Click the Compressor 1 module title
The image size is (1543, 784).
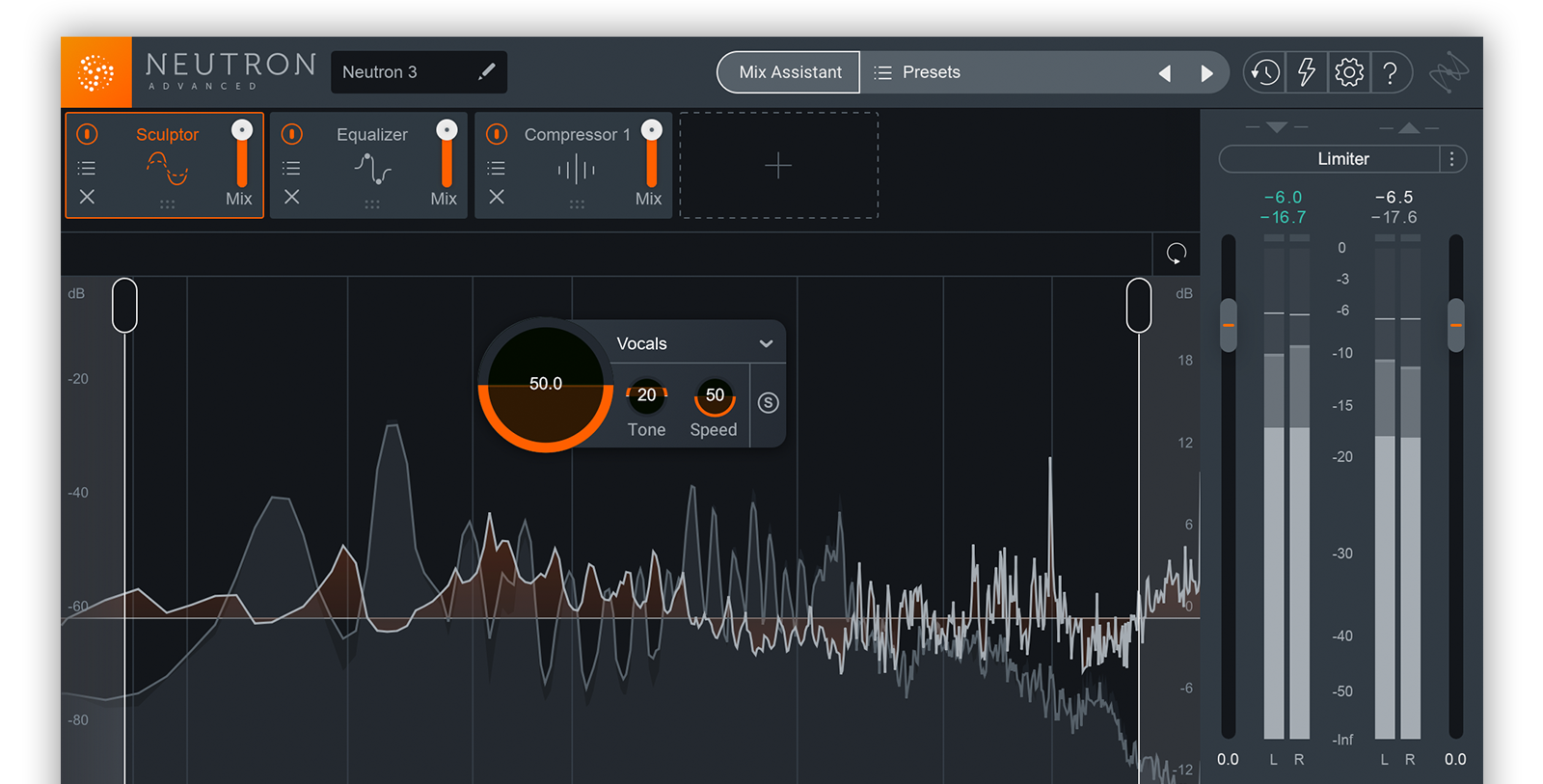[577, 134]
